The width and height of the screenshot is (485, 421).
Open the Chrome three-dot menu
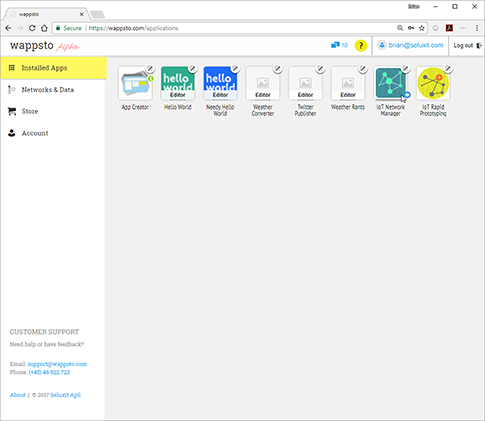pyautogui.click(x=477, y=28)
